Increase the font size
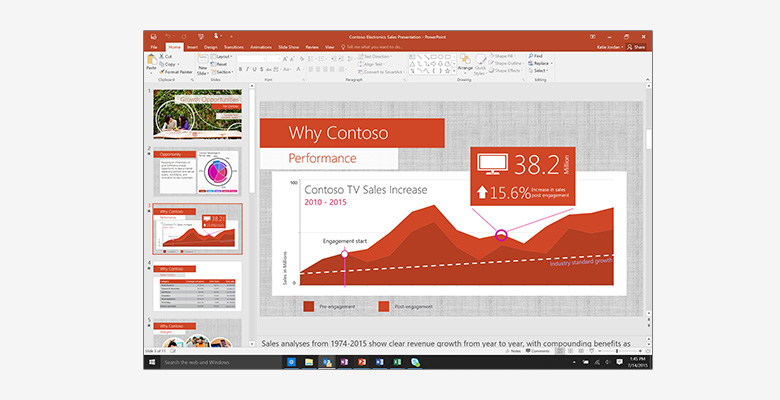Screen dimensions: 780x400 tap(286, 59)
